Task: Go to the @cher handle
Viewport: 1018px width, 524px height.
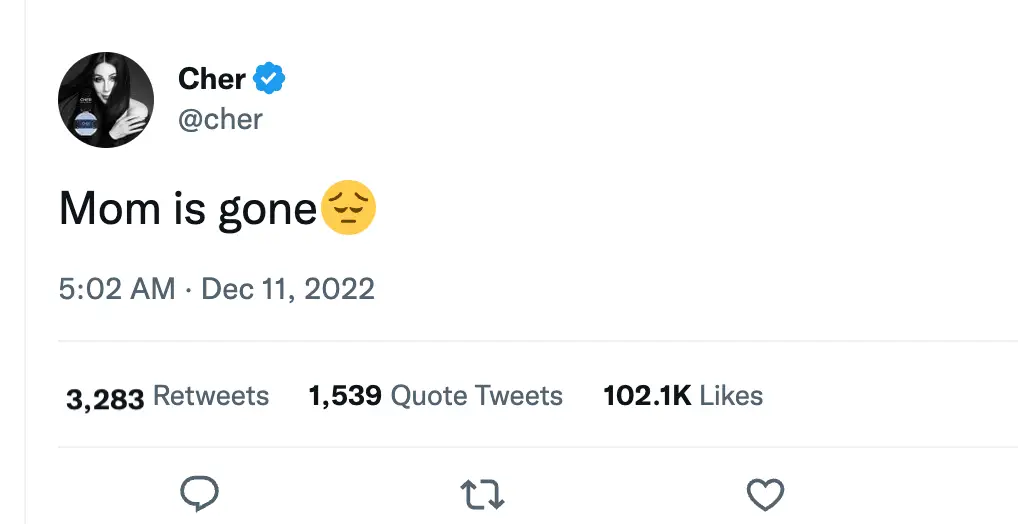Action: [x=220, y=119]
